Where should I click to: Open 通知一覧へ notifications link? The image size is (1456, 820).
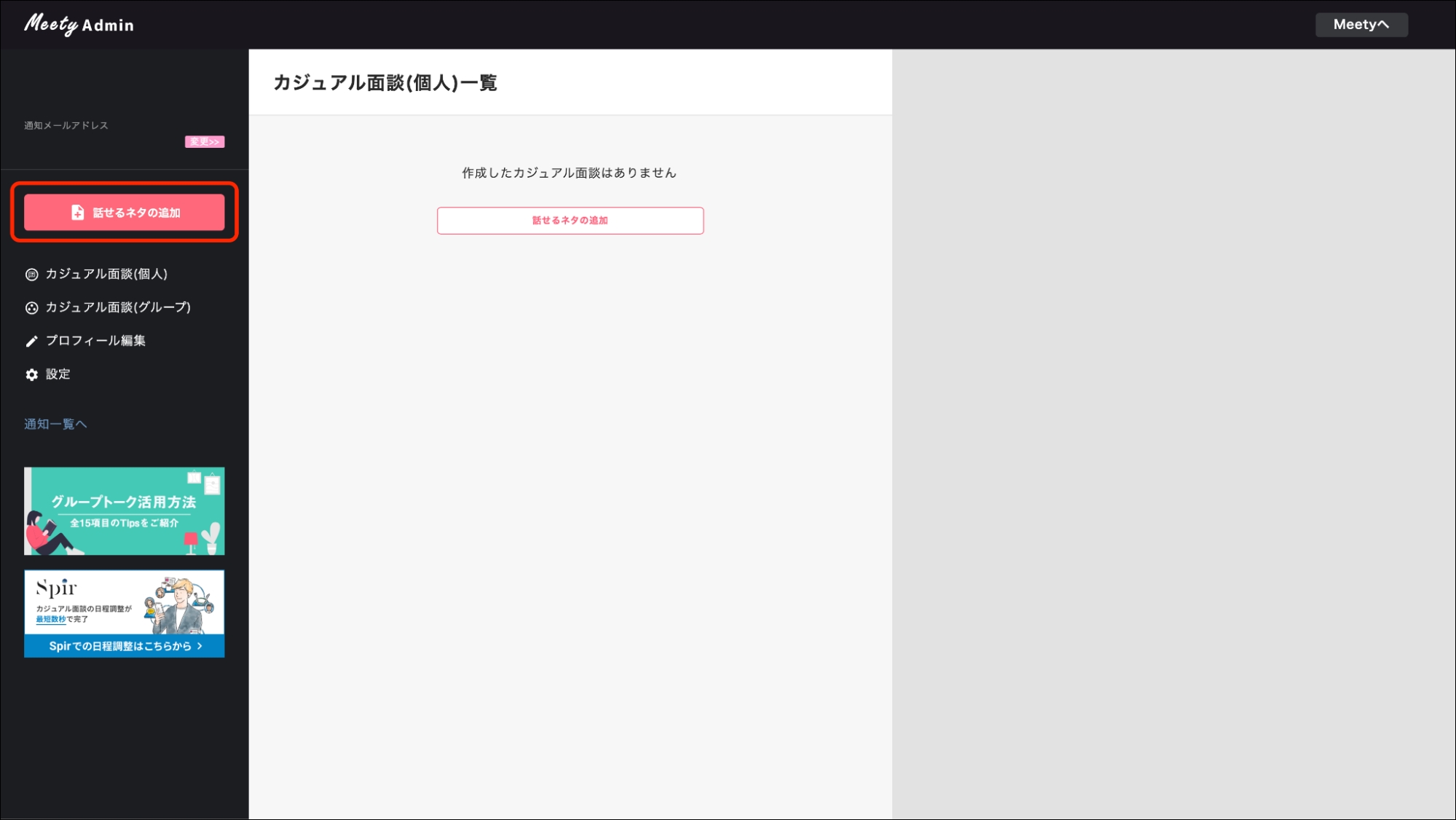click(55, 423)
